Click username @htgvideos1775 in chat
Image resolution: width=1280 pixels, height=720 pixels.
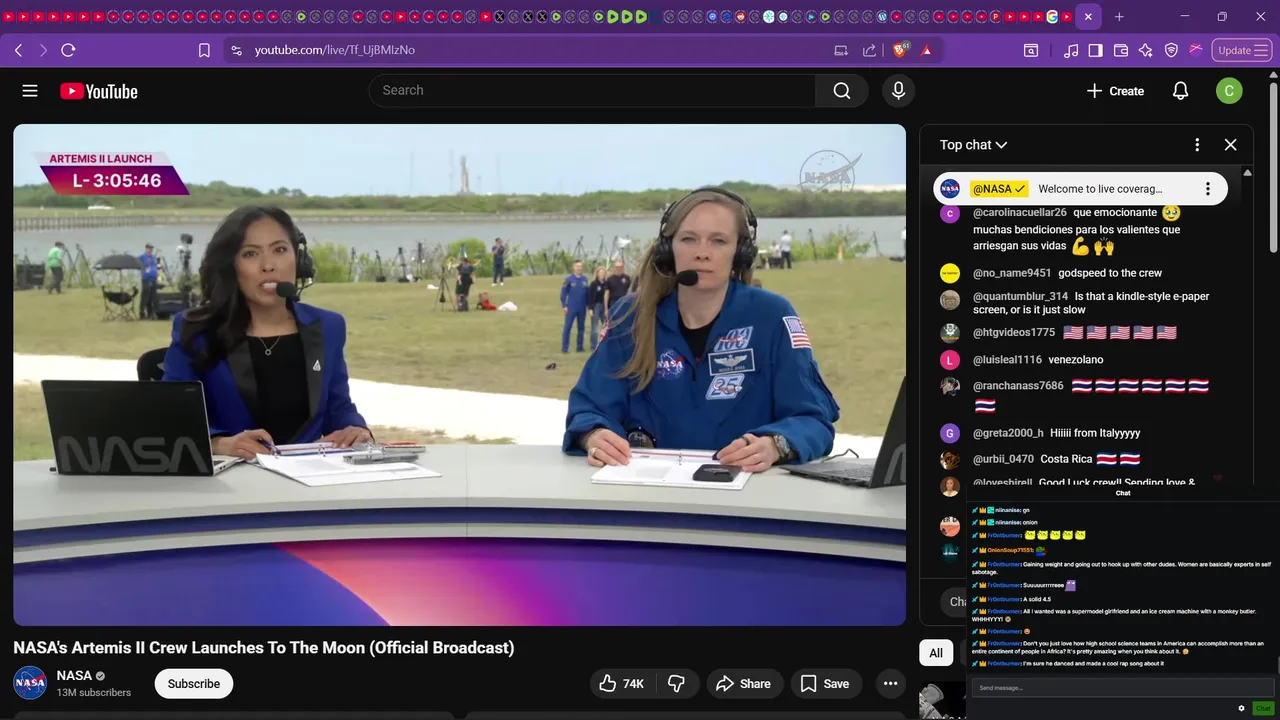1014,333
